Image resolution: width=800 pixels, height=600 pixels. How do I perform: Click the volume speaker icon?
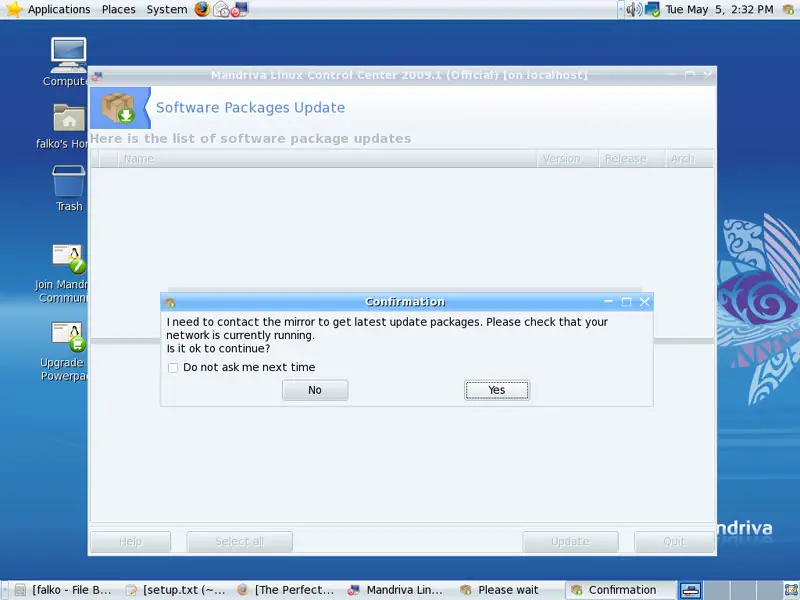coord(634,9)
